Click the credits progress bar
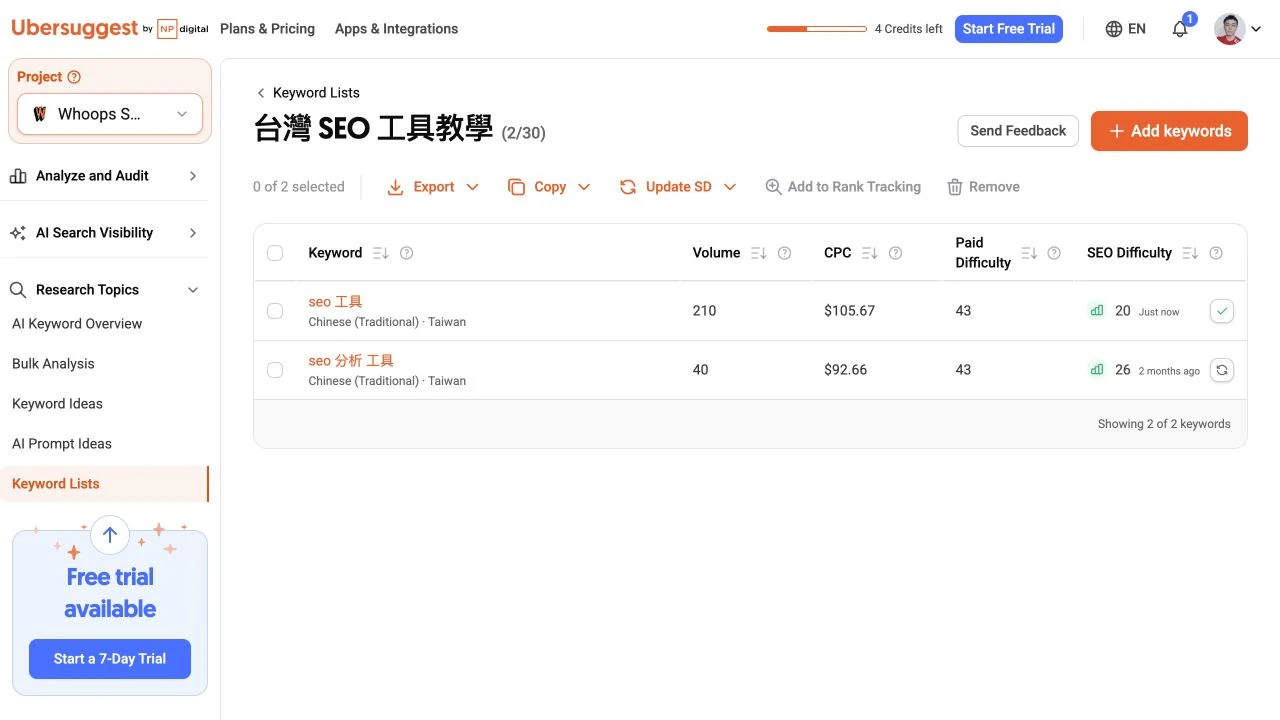The height and width of the screenshot is (720, 1280). coord(817,29)
